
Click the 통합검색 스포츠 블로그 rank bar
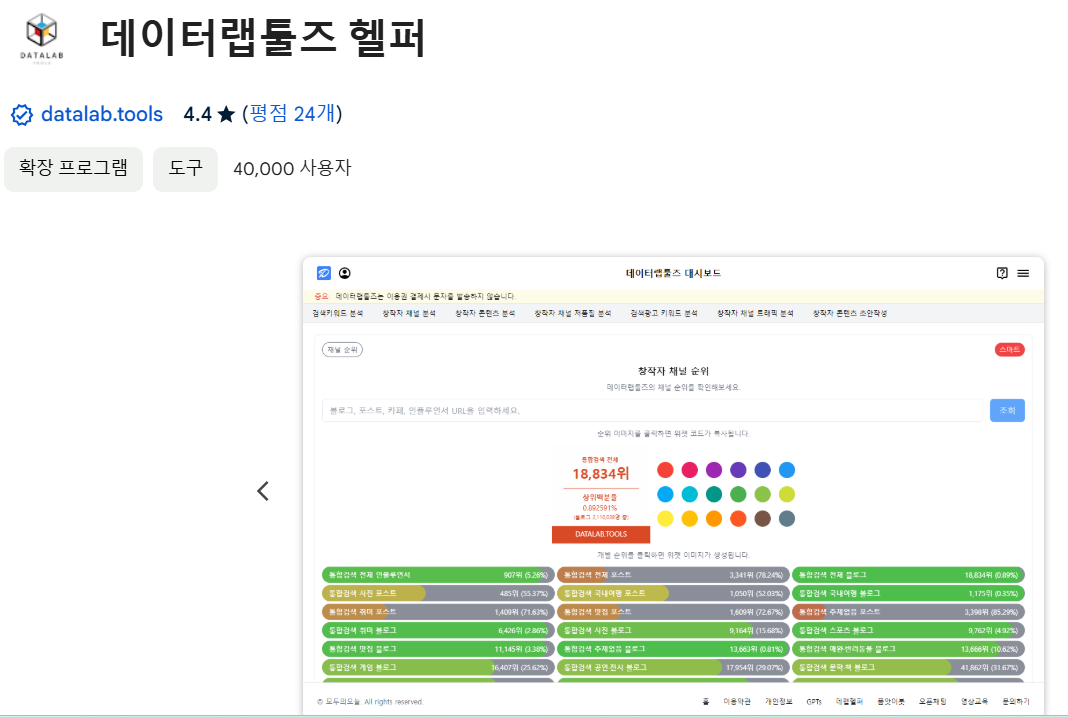pos(909,631)
